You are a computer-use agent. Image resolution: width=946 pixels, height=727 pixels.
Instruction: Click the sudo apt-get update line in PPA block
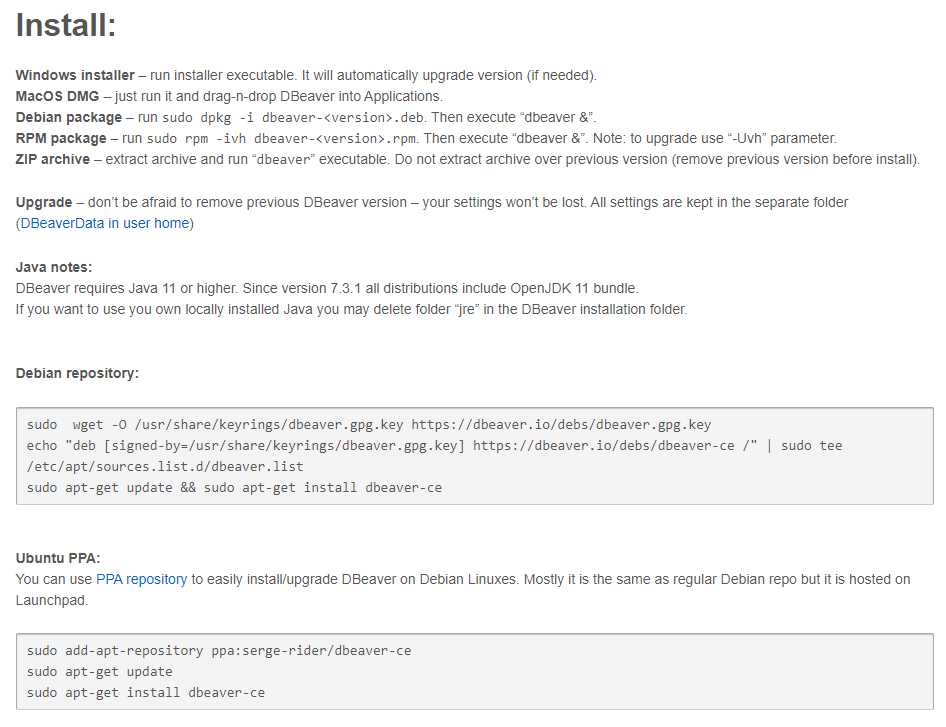[x=100, y=671]
